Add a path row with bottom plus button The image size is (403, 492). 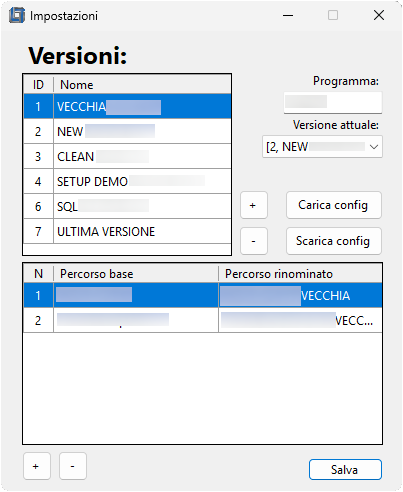37,466
